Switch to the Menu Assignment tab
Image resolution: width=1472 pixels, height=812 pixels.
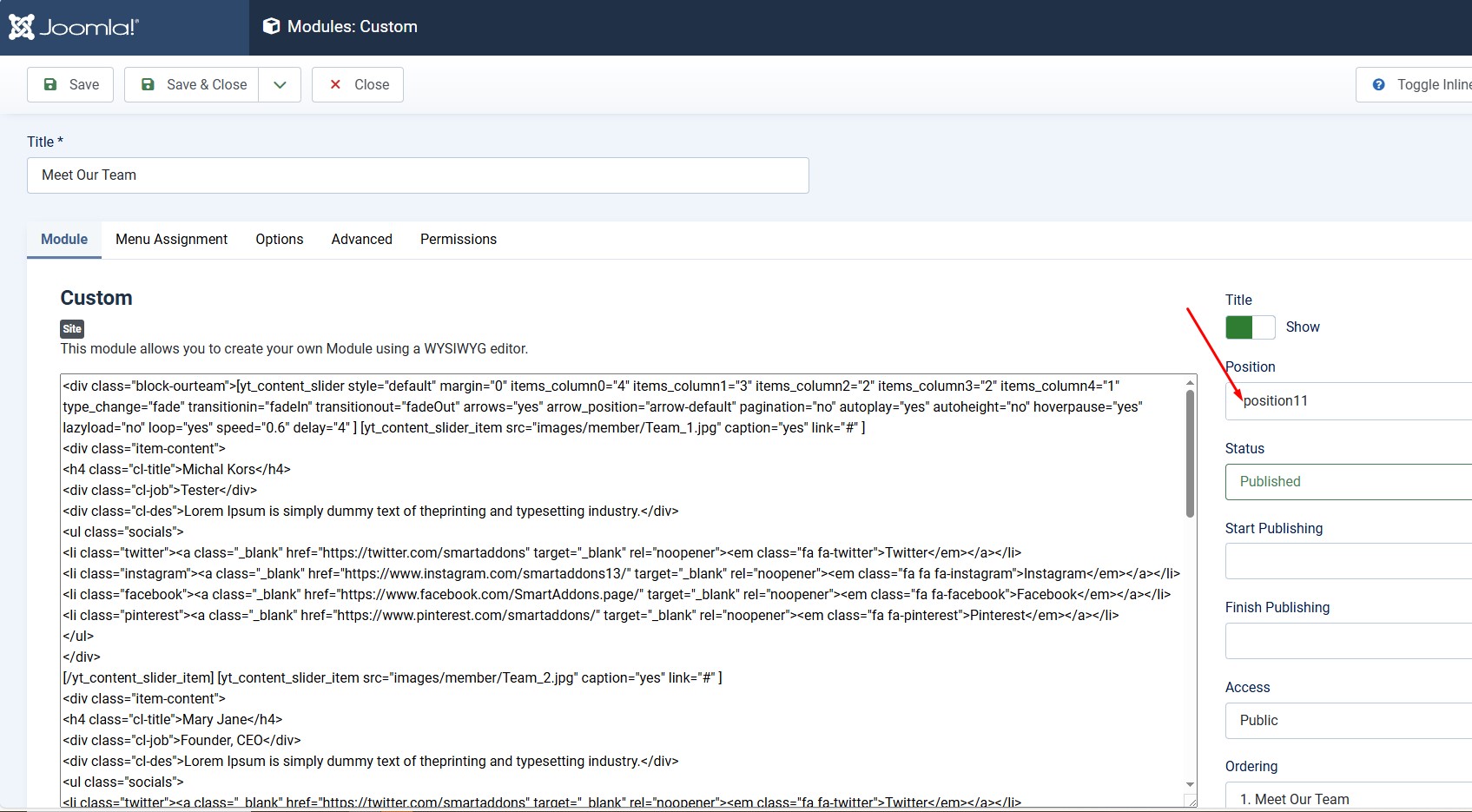point(171,240)
